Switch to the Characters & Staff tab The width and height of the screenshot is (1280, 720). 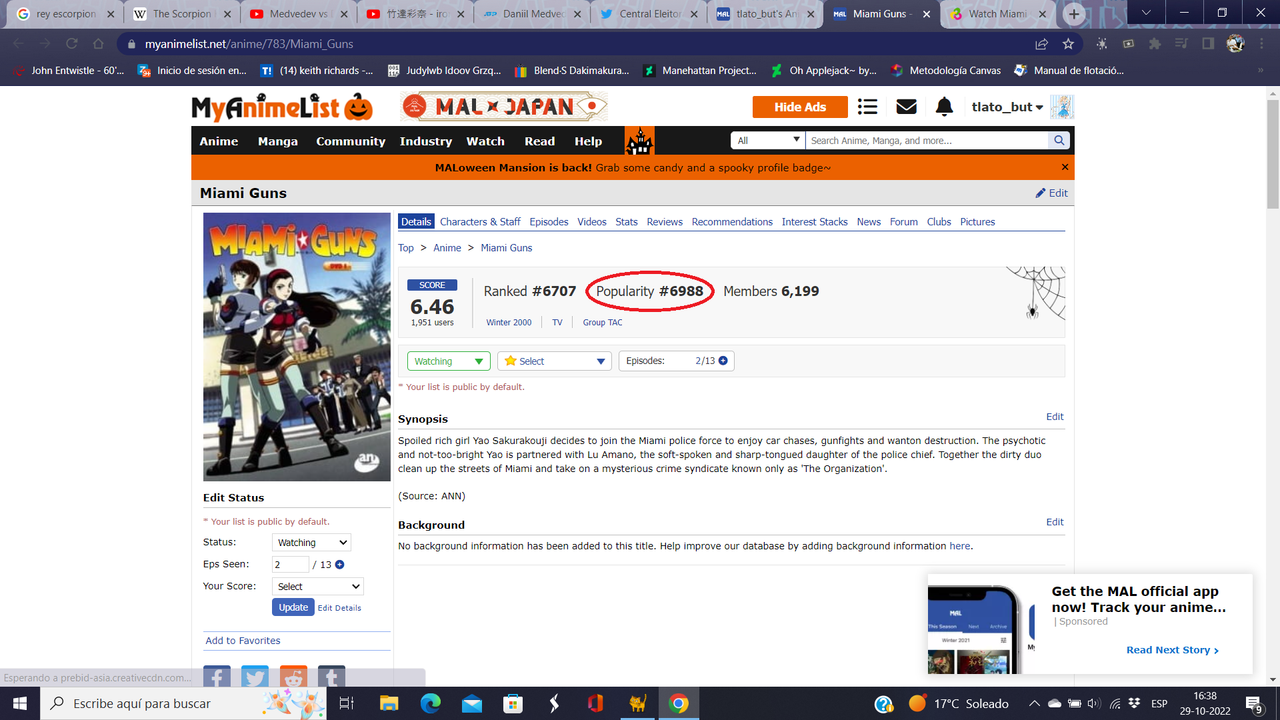point(479,221)
